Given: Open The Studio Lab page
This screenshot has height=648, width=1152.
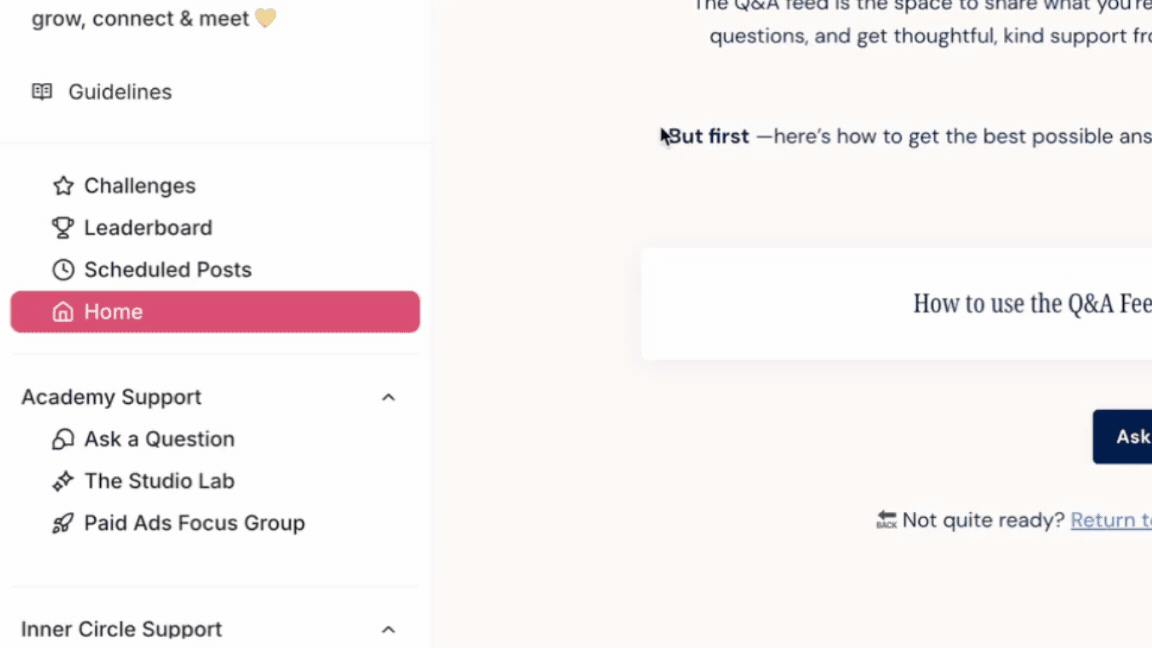Looking at the screenshot, I should click(159, 481).
